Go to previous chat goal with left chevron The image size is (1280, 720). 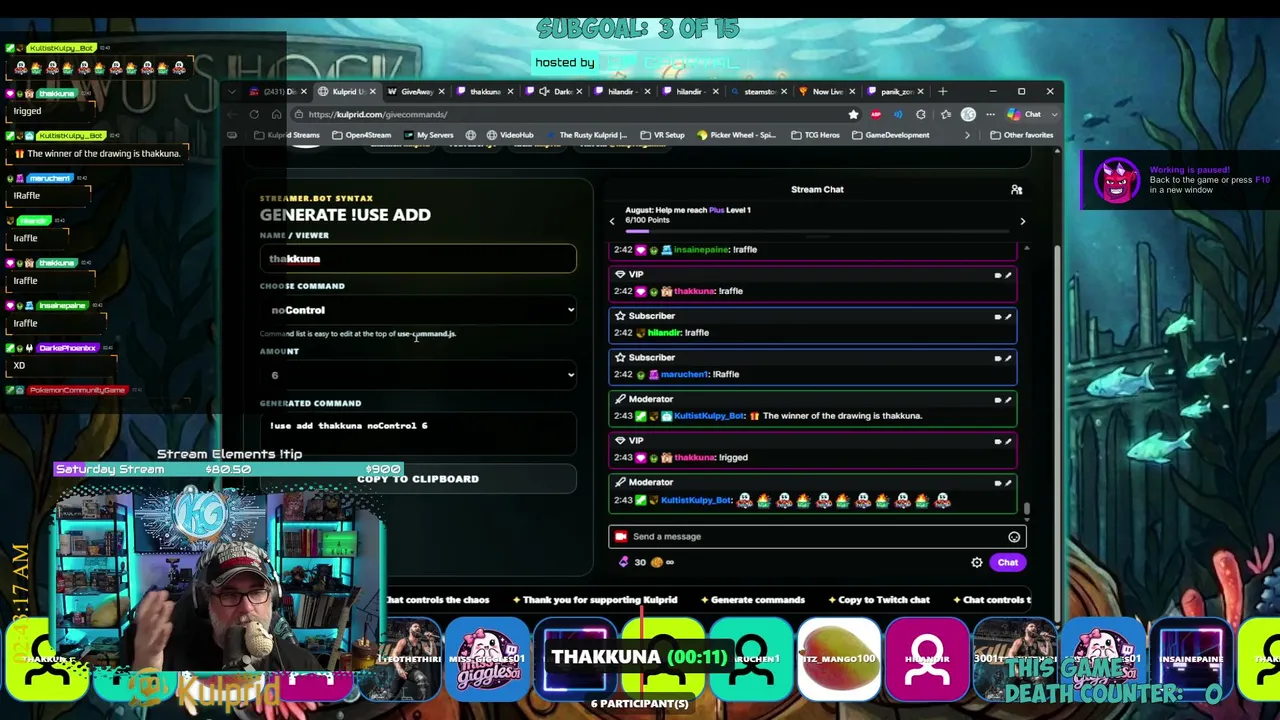tap(612, 221)
